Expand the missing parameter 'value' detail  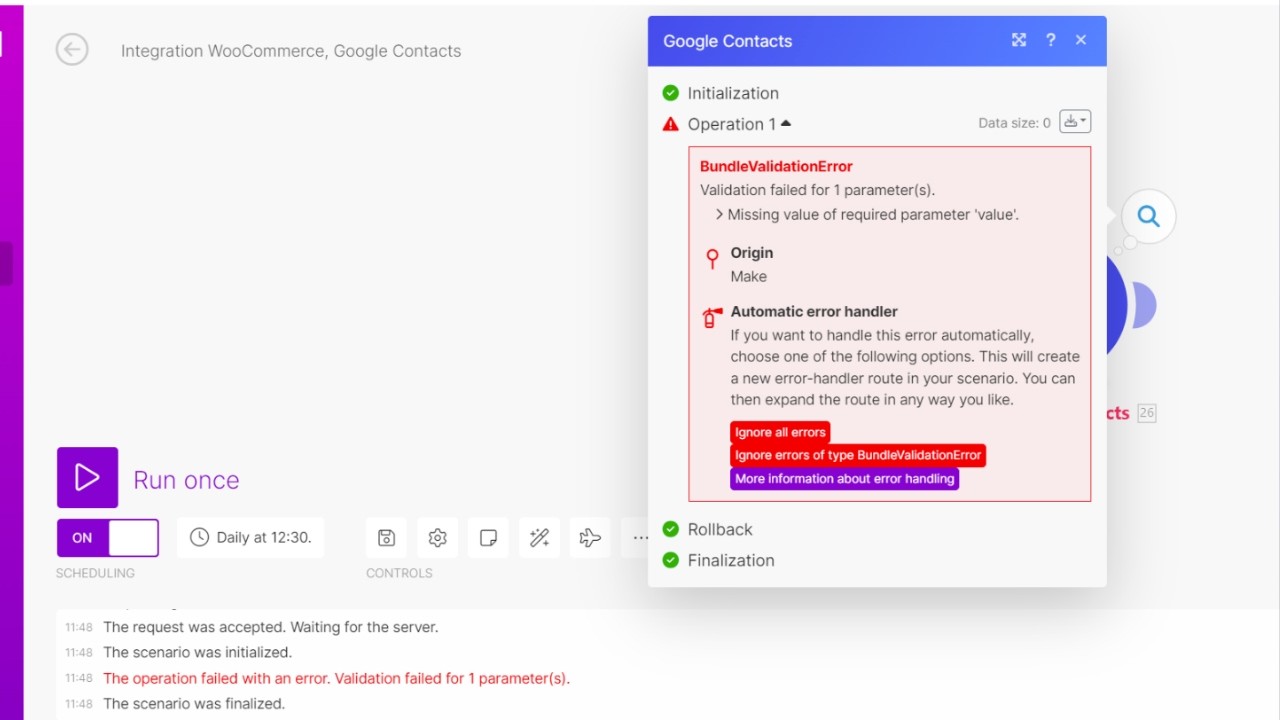pyautogui.click(x=719, y=214)
